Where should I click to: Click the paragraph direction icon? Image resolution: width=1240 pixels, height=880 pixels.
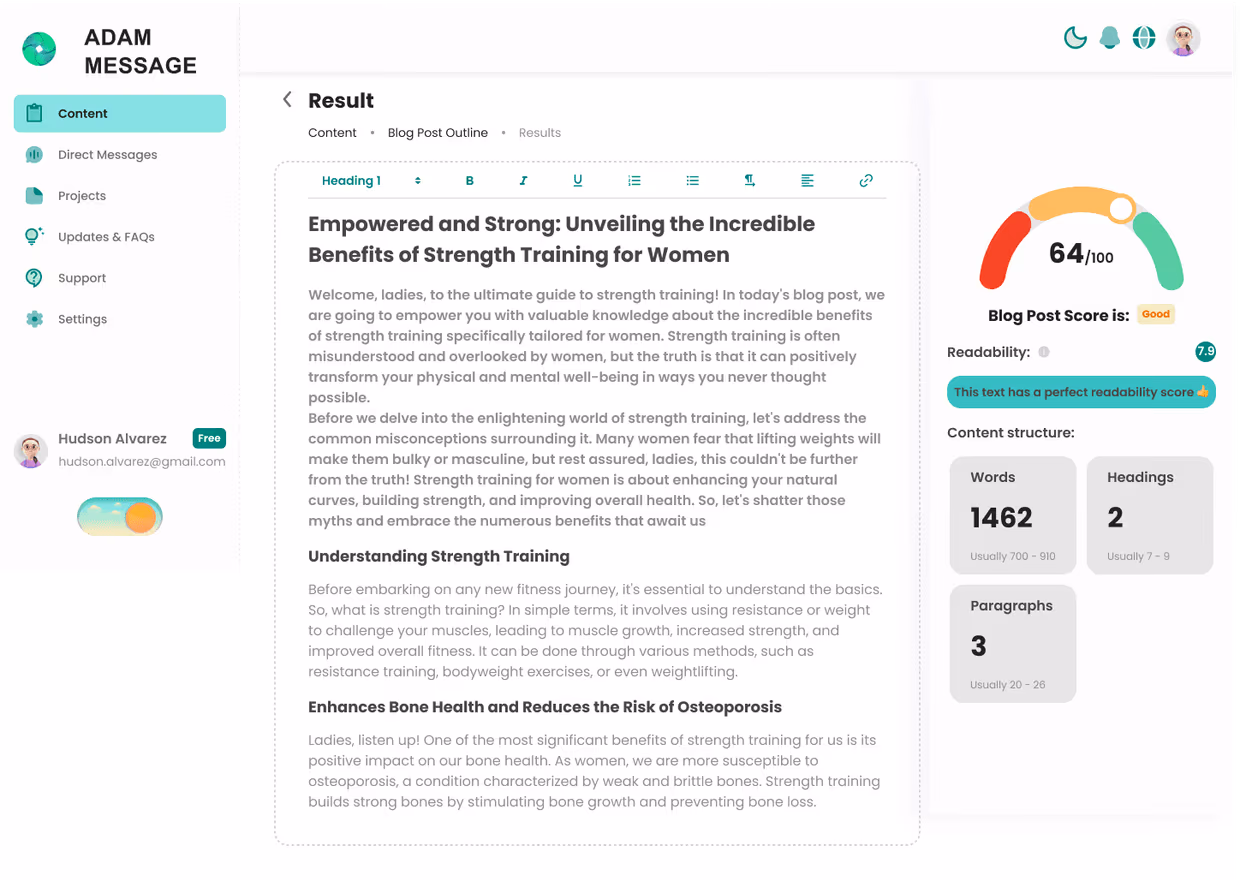[749, 181]
